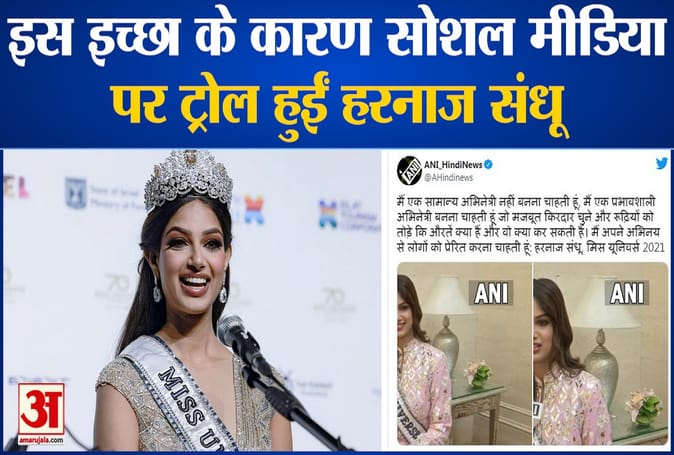Click the colorful butterfly logo beside the crown

click(254, 210)
